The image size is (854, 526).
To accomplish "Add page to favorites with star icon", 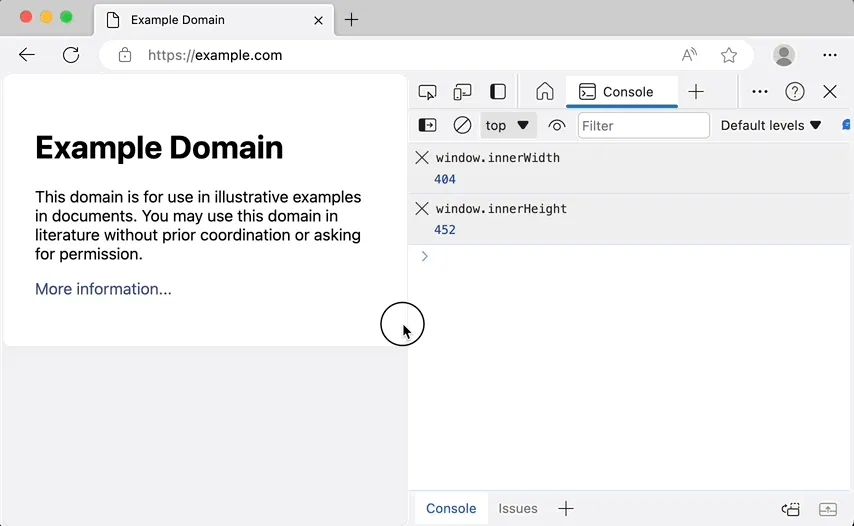I will point(729,55).
